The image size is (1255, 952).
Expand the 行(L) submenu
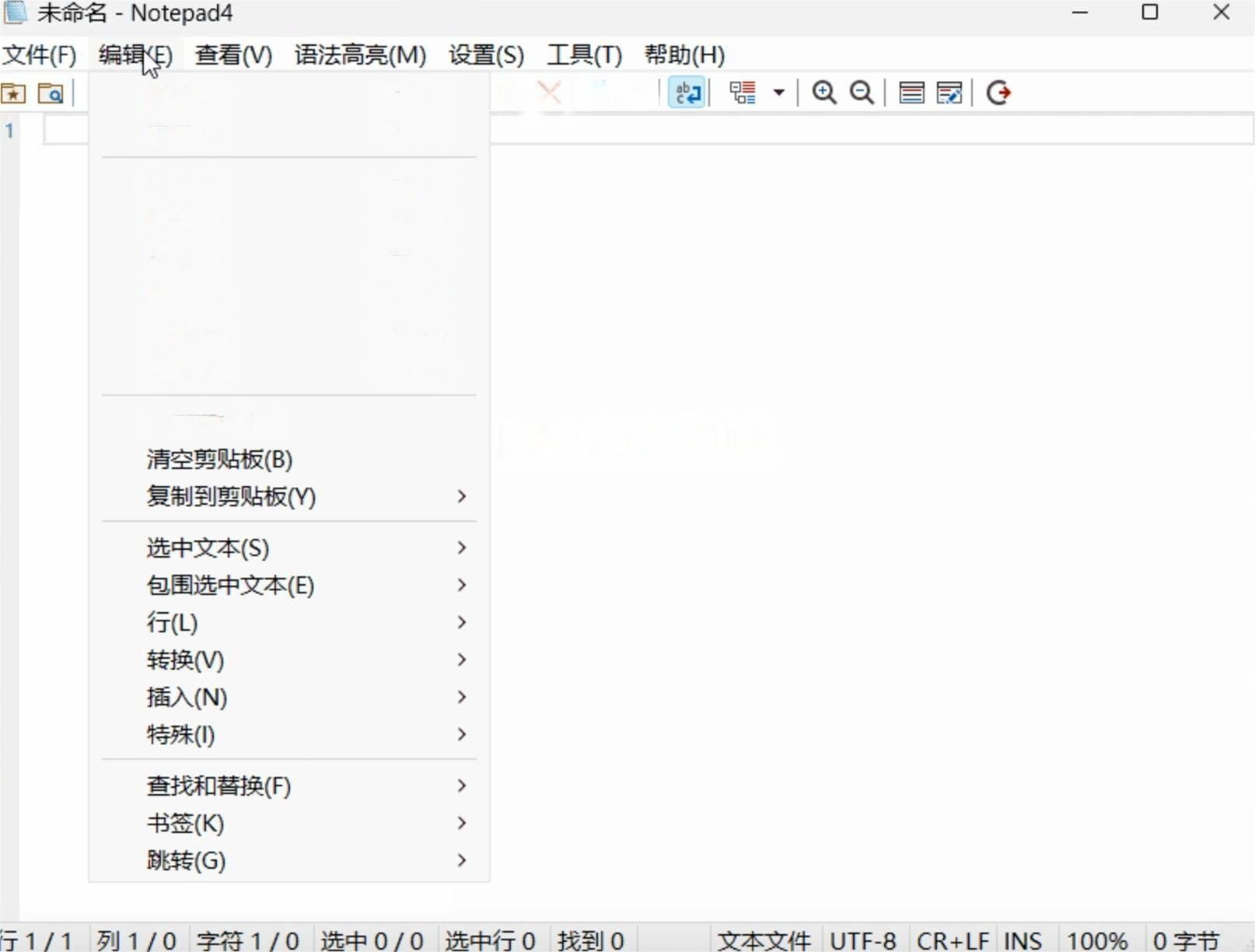pyautogui.click(x=289, y=622)
